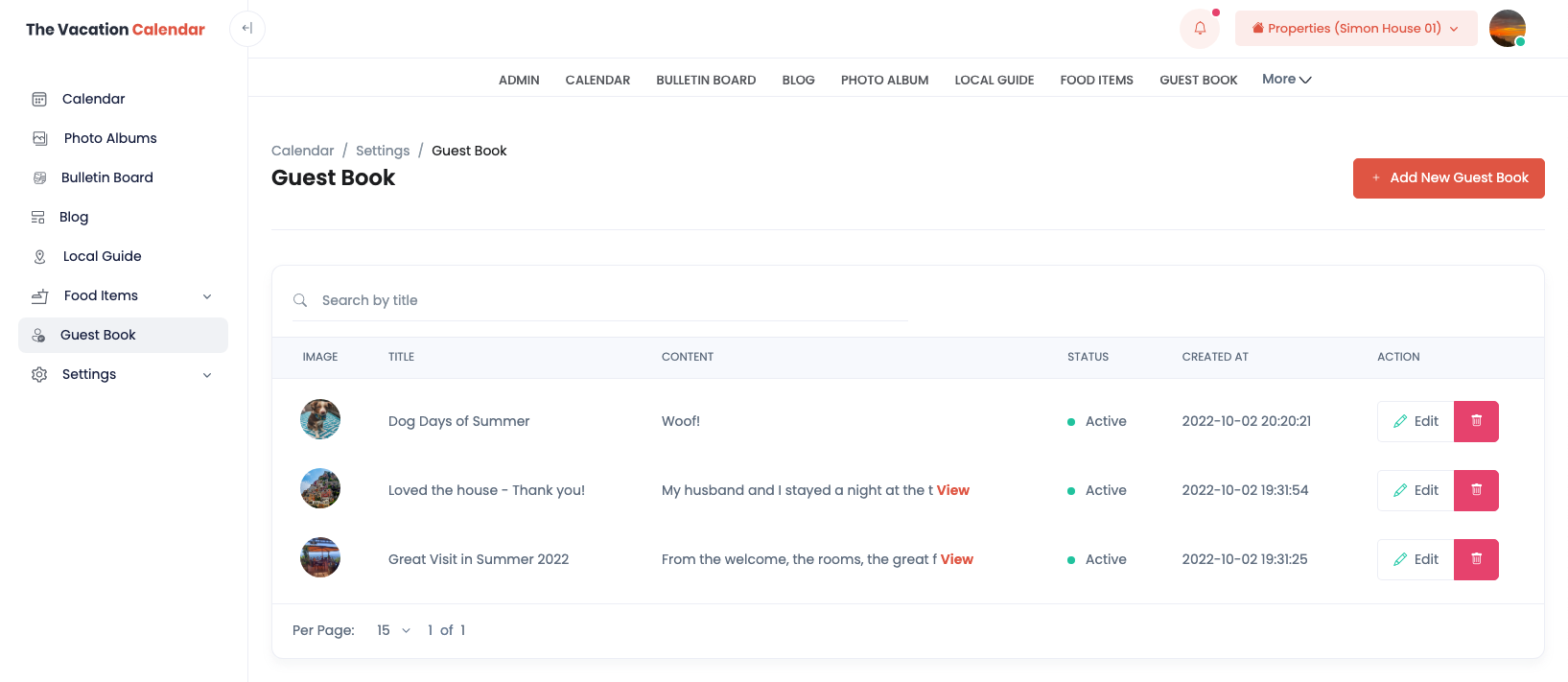Delete the Dog Days of Summer entry
The image size is (1568, 682).
click(x=1476, y=421)
